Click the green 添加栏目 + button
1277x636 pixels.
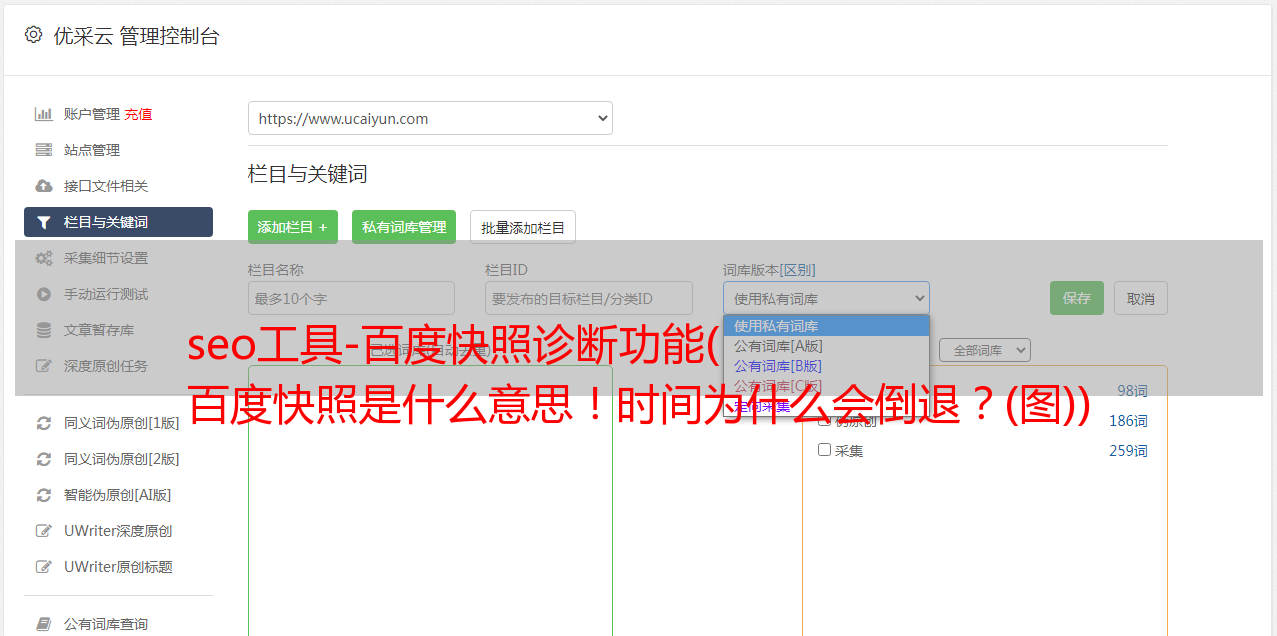pos(293,227)
